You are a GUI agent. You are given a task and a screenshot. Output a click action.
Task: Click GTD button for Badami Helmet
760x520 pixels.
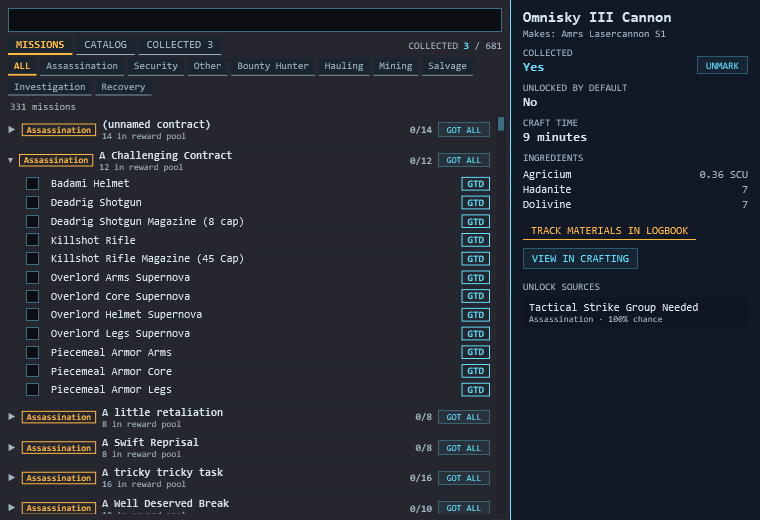[475, 184]
